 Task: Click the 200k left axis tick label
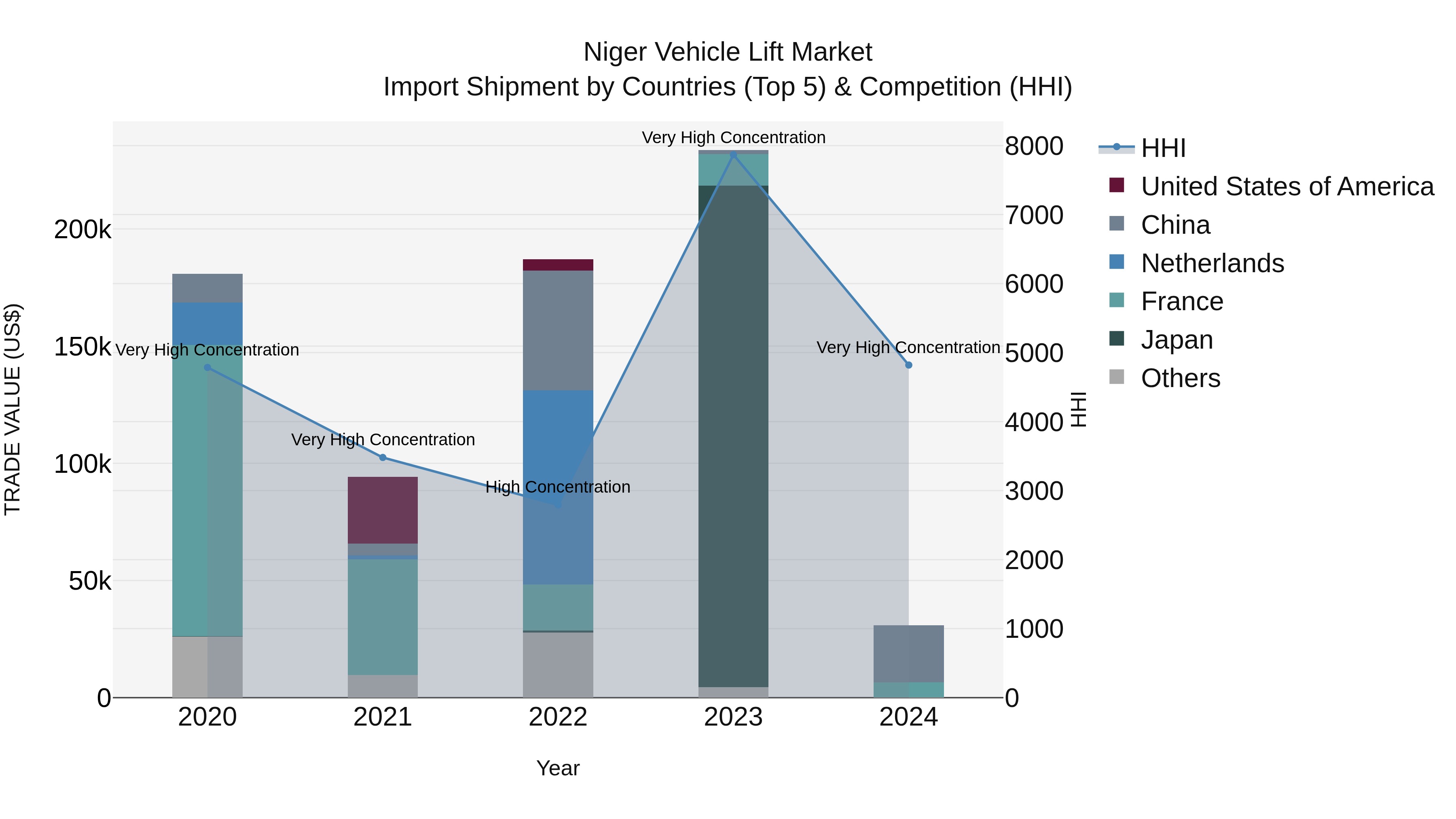tap(83, 229)
